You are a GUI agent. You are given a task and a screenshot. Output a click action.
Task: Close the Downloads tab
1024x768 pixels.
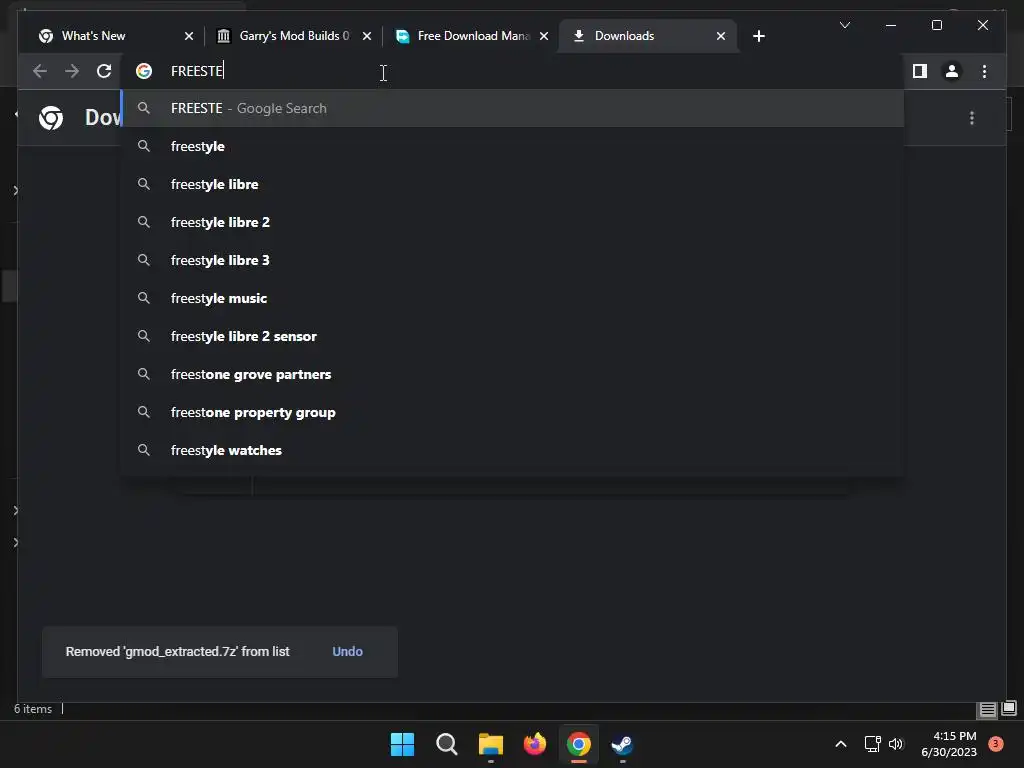[x=721, y=36]
